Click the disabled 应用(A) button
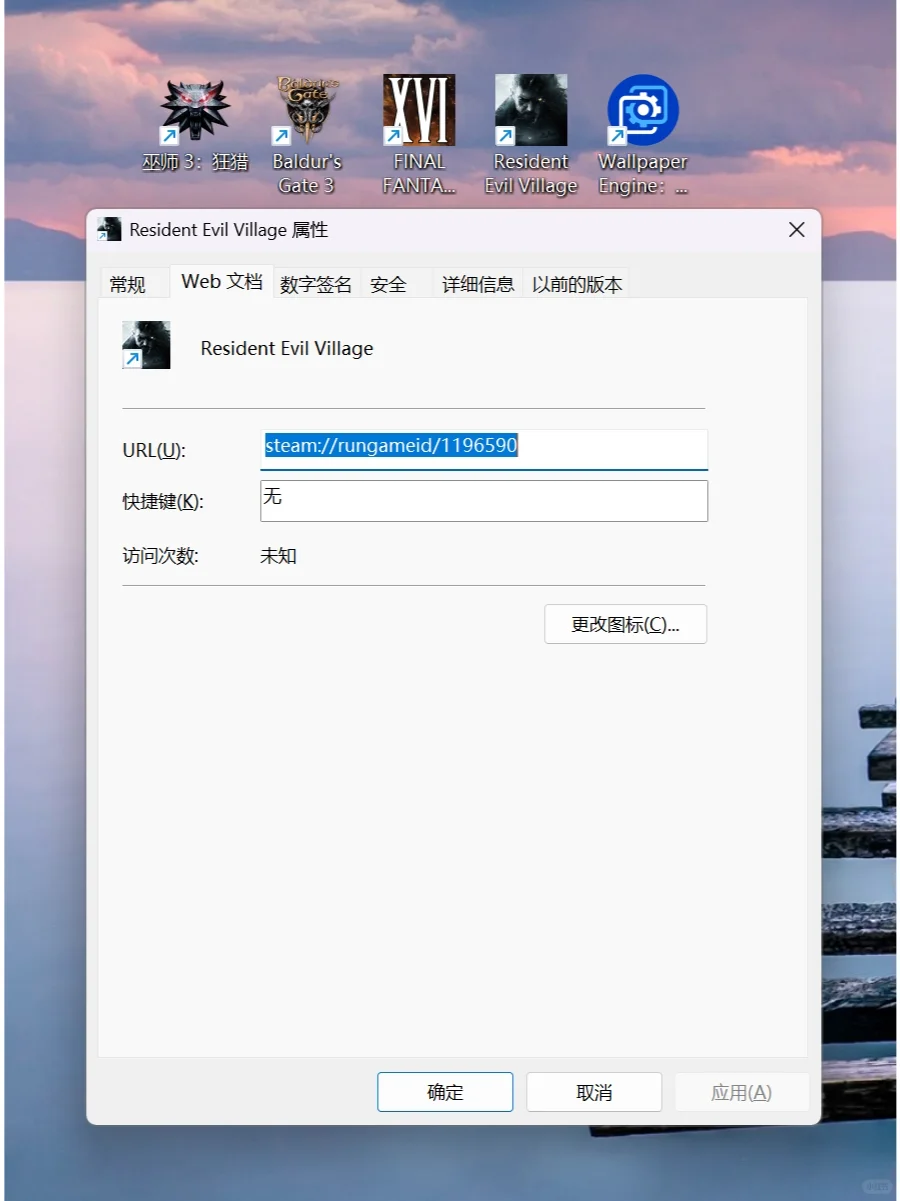This screenshot has height=1201, width=900. pyautogui.click(x=742, y=1091)
